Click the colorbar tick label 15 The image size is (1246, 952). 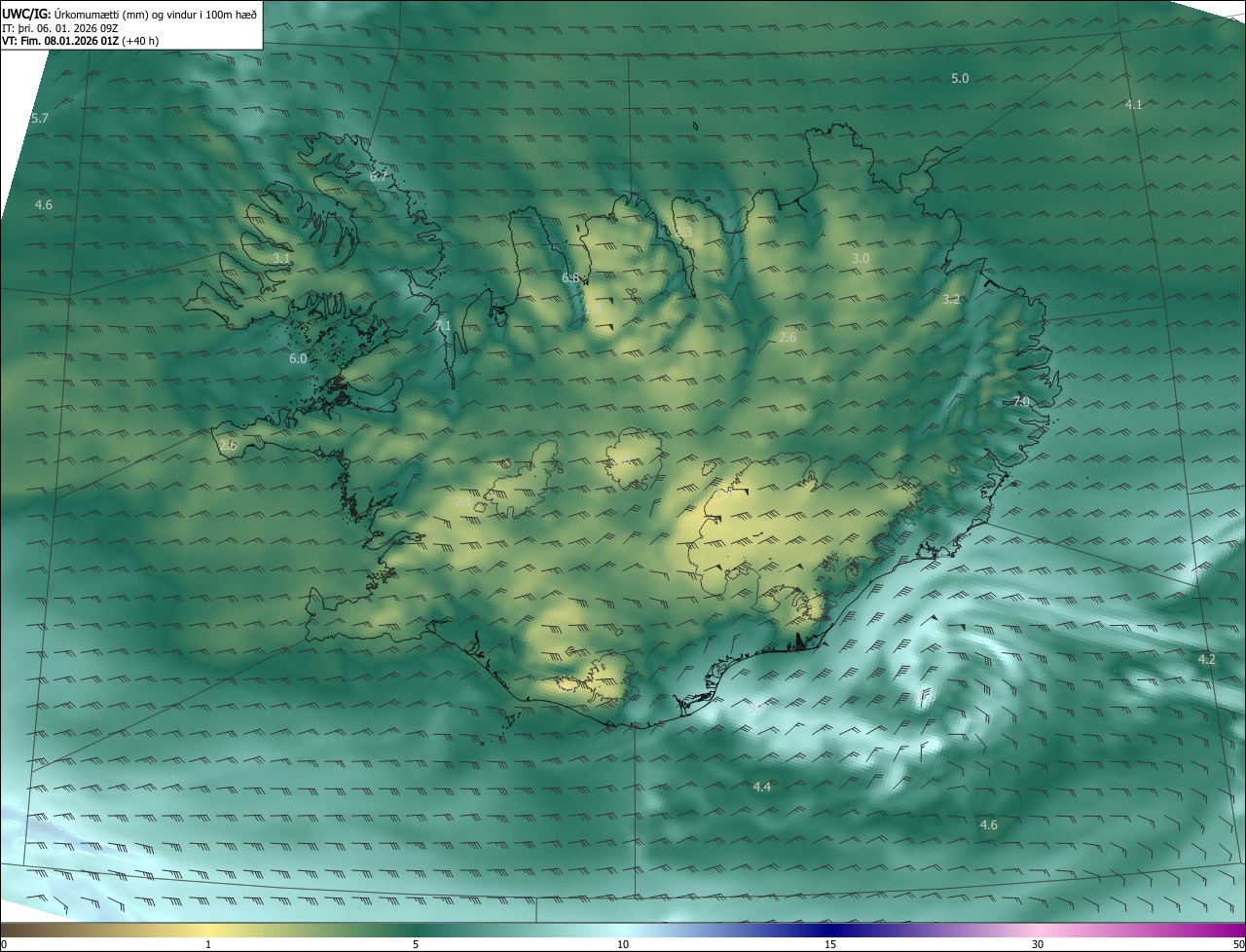pyautogui.click(x=830, y=944)
